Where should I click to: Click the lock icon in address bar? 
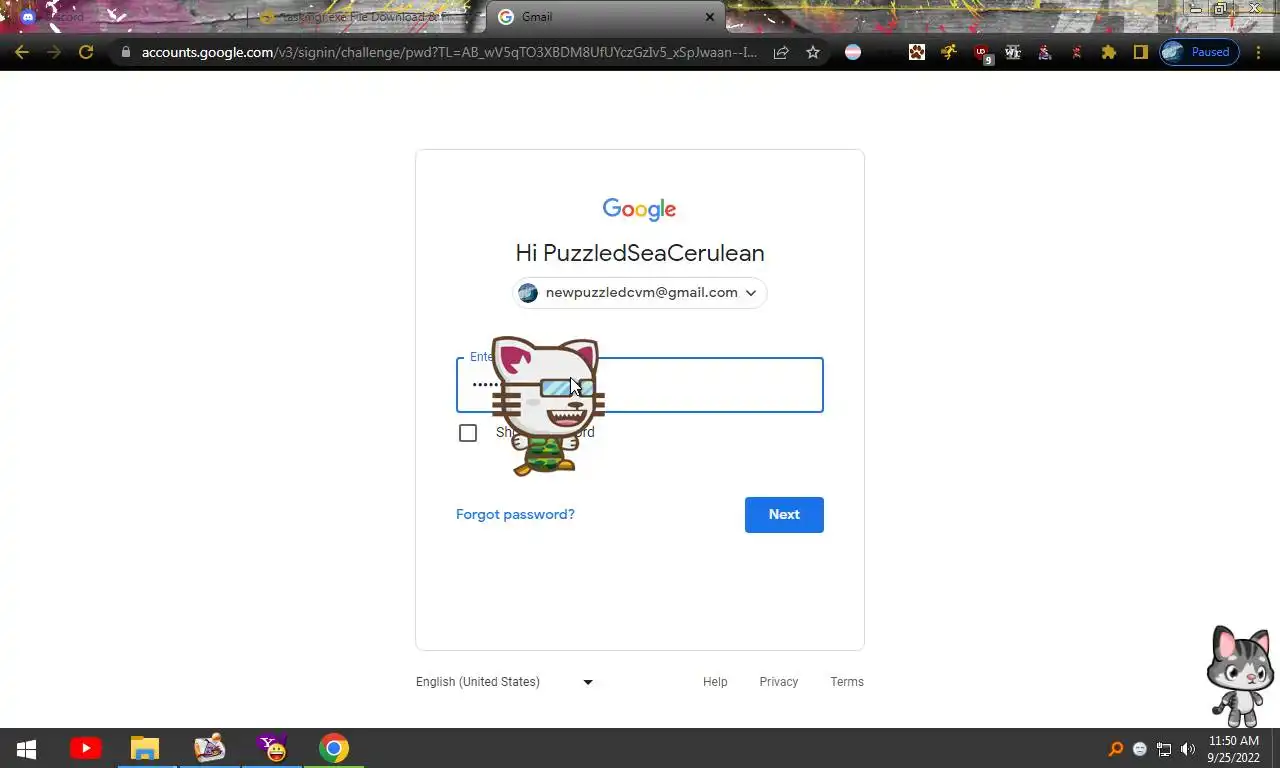point(125,52)
